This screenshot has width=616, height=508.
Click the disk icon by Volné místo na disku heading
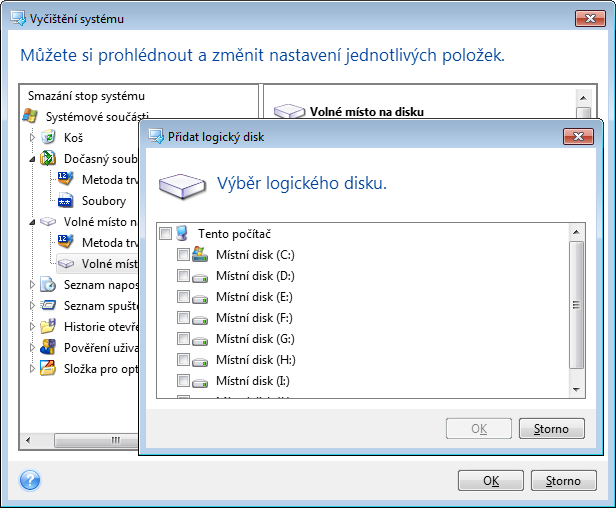pos(289,111)
